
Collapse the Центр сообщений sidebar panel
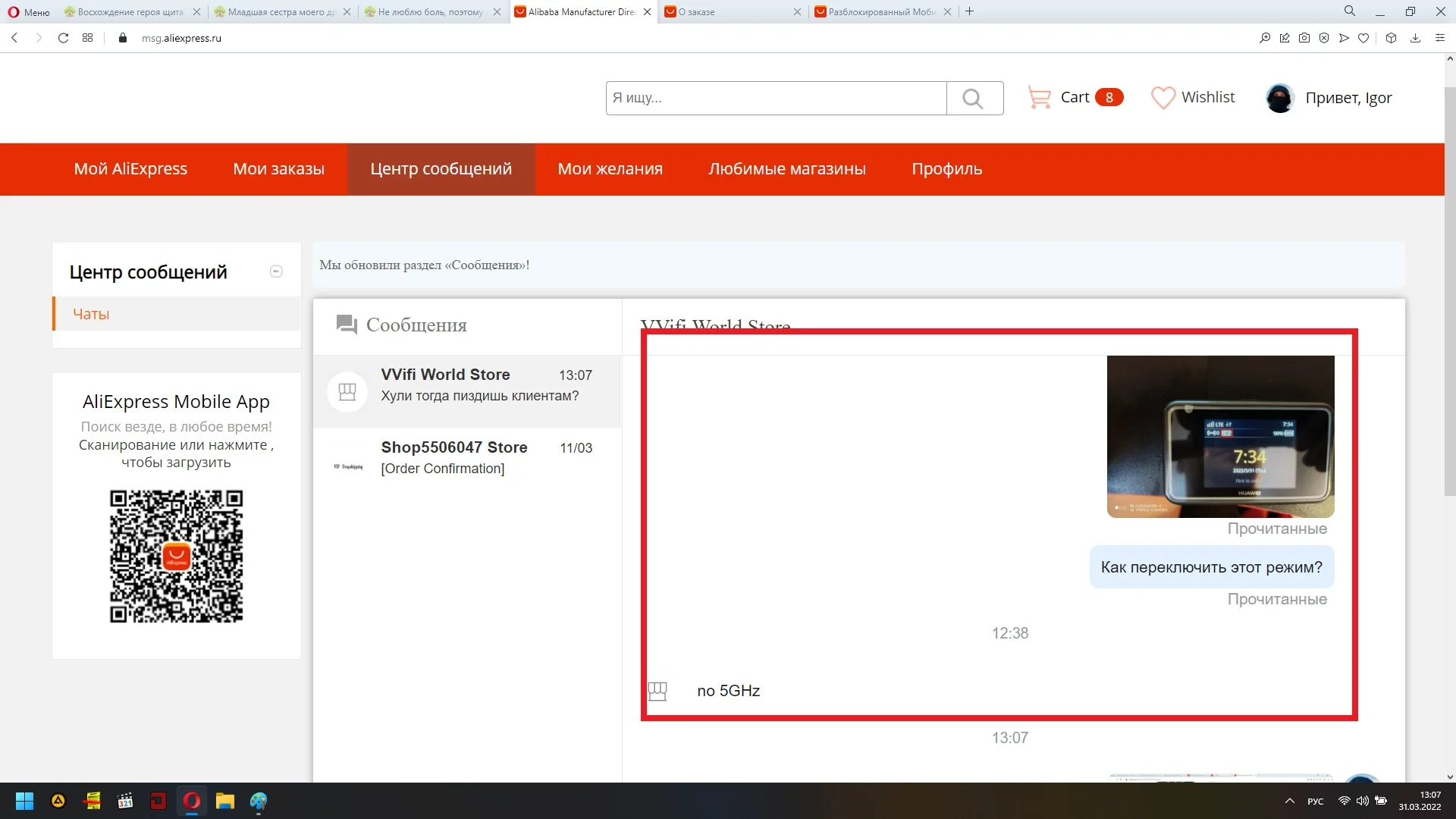click(276, 271)
